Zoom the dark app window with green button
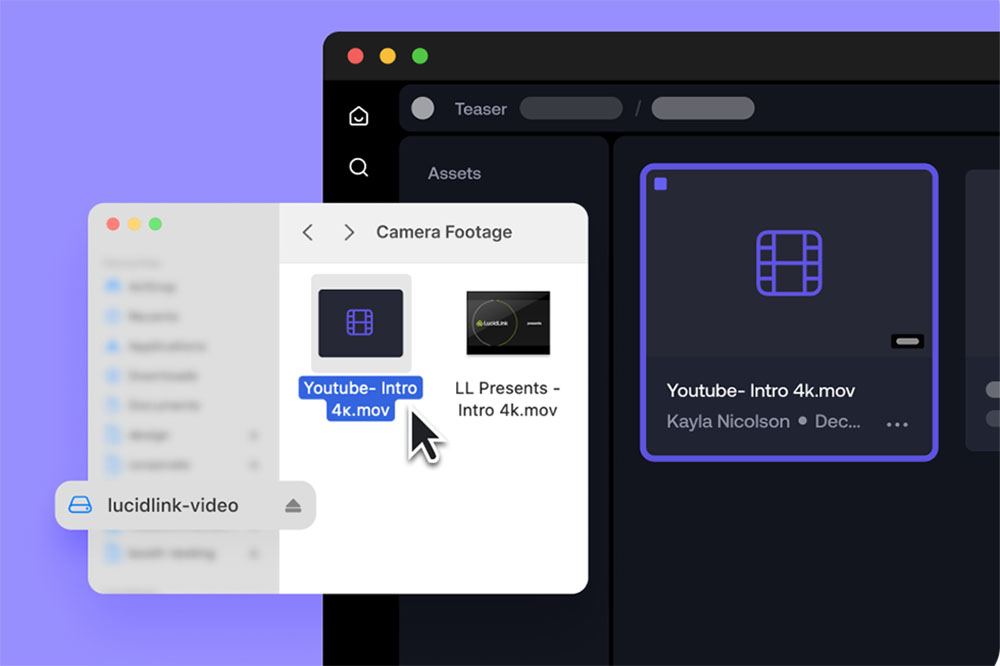 point(420,56)
